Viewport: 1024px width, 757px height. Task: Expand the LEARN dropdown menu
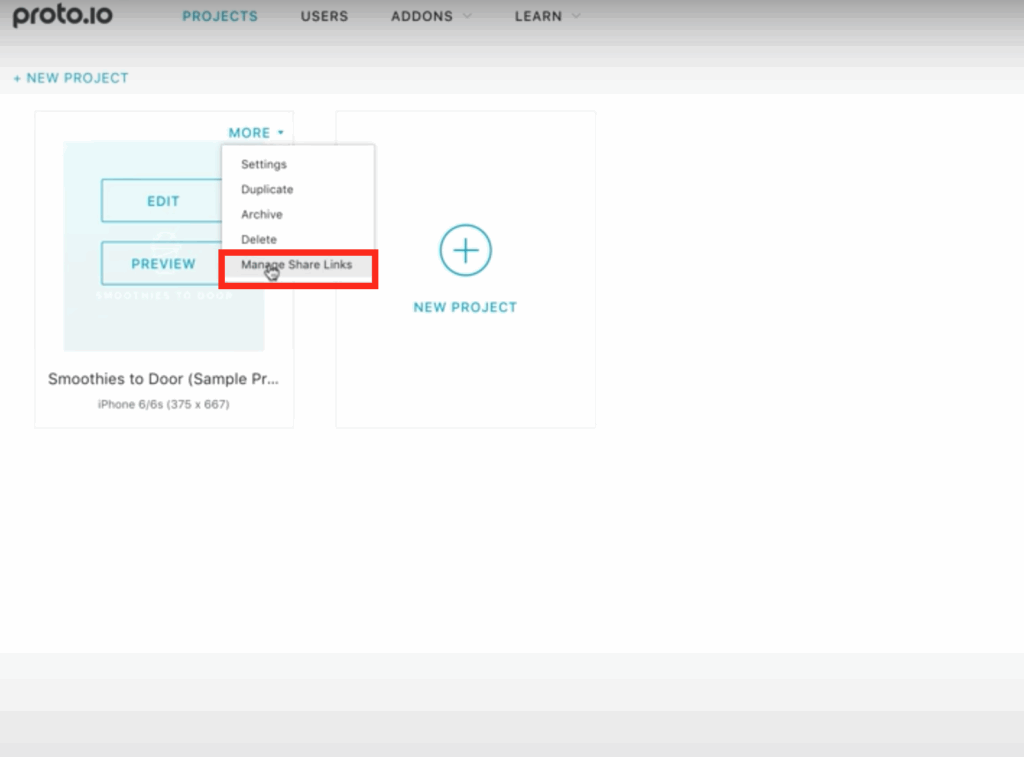[537, 16]
